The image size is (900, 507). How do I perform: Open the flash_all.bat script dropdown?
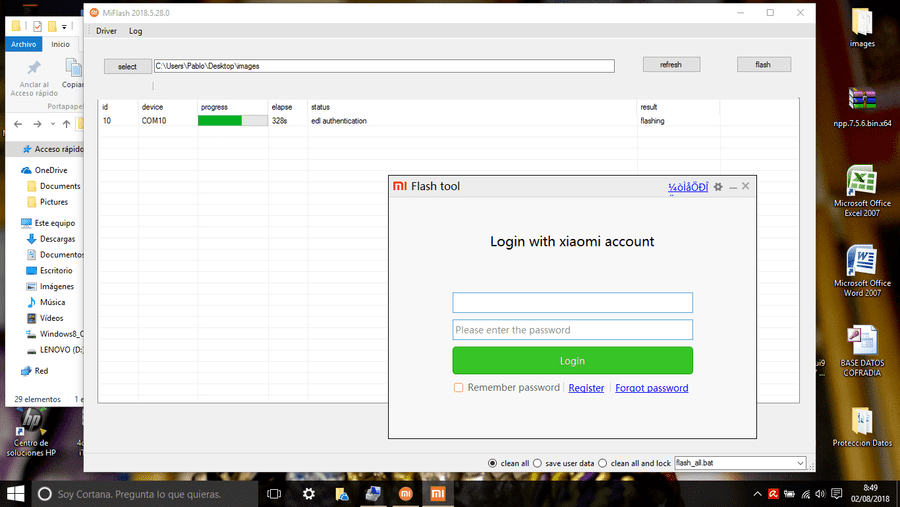point(800,463)
